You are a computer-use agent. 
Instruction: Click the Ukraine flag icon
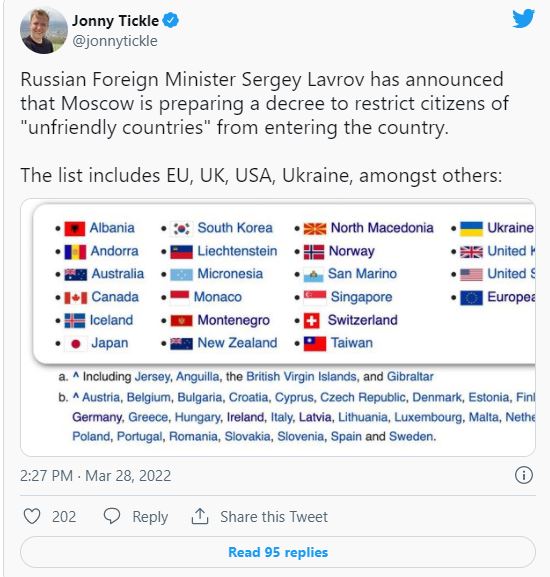pyautogui.click(x=471, y=229)
